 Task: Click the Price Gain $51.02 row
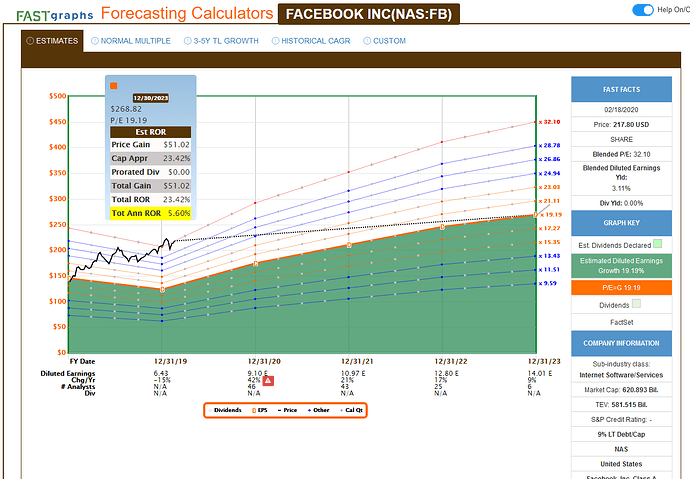tap(150, 145)
